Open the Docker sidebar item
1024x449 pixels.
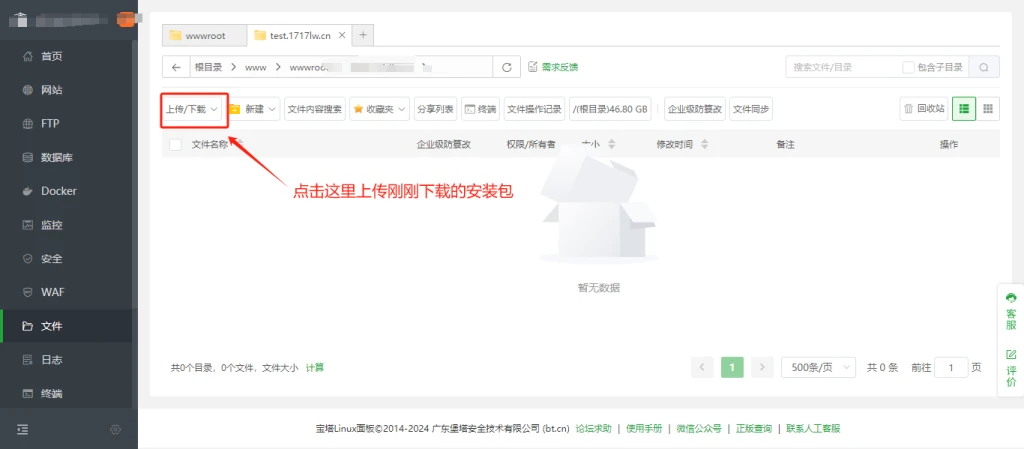58,191
